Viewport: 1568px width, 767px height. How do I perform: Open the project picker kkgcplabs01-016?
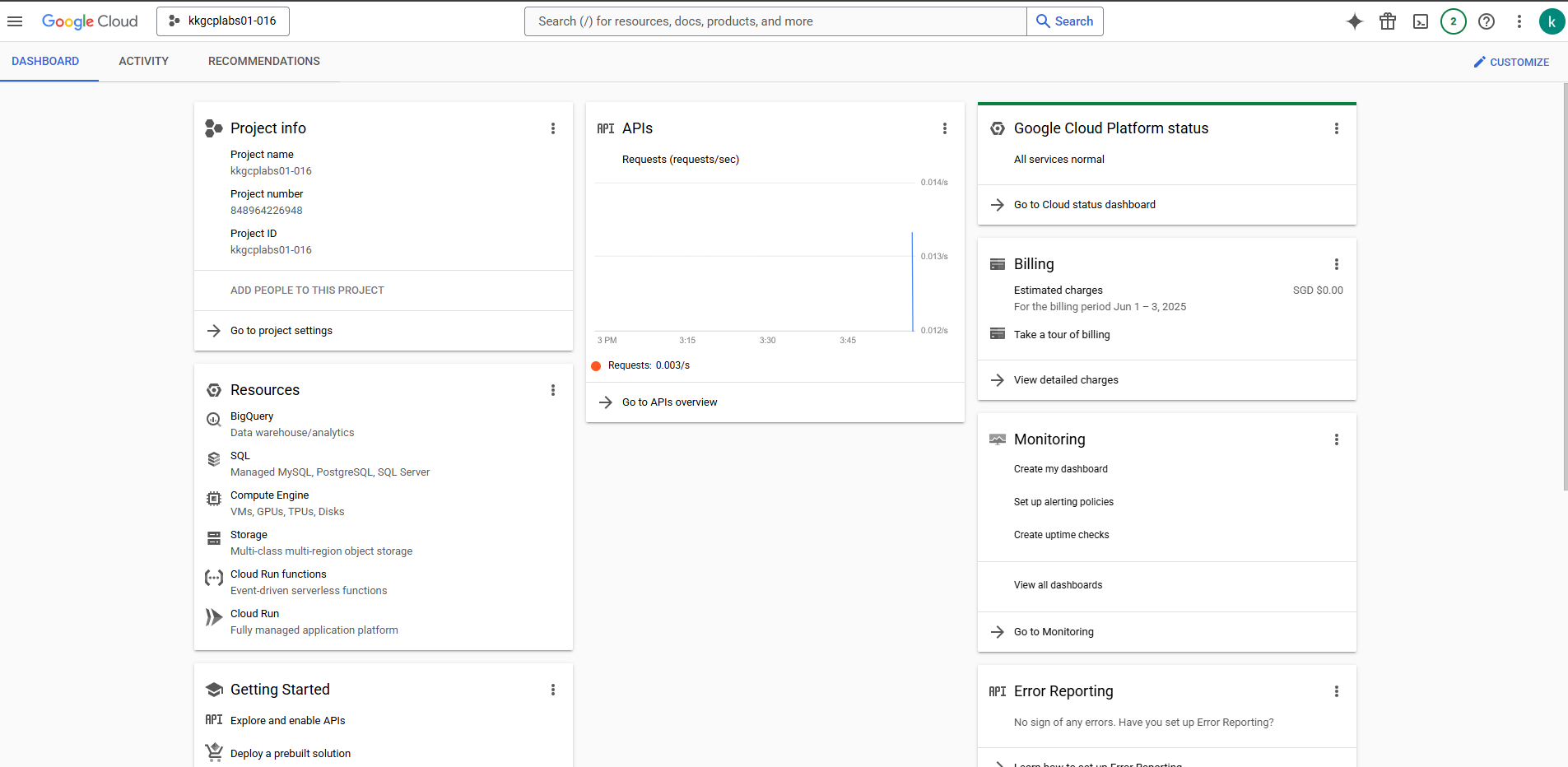(223, 21)
